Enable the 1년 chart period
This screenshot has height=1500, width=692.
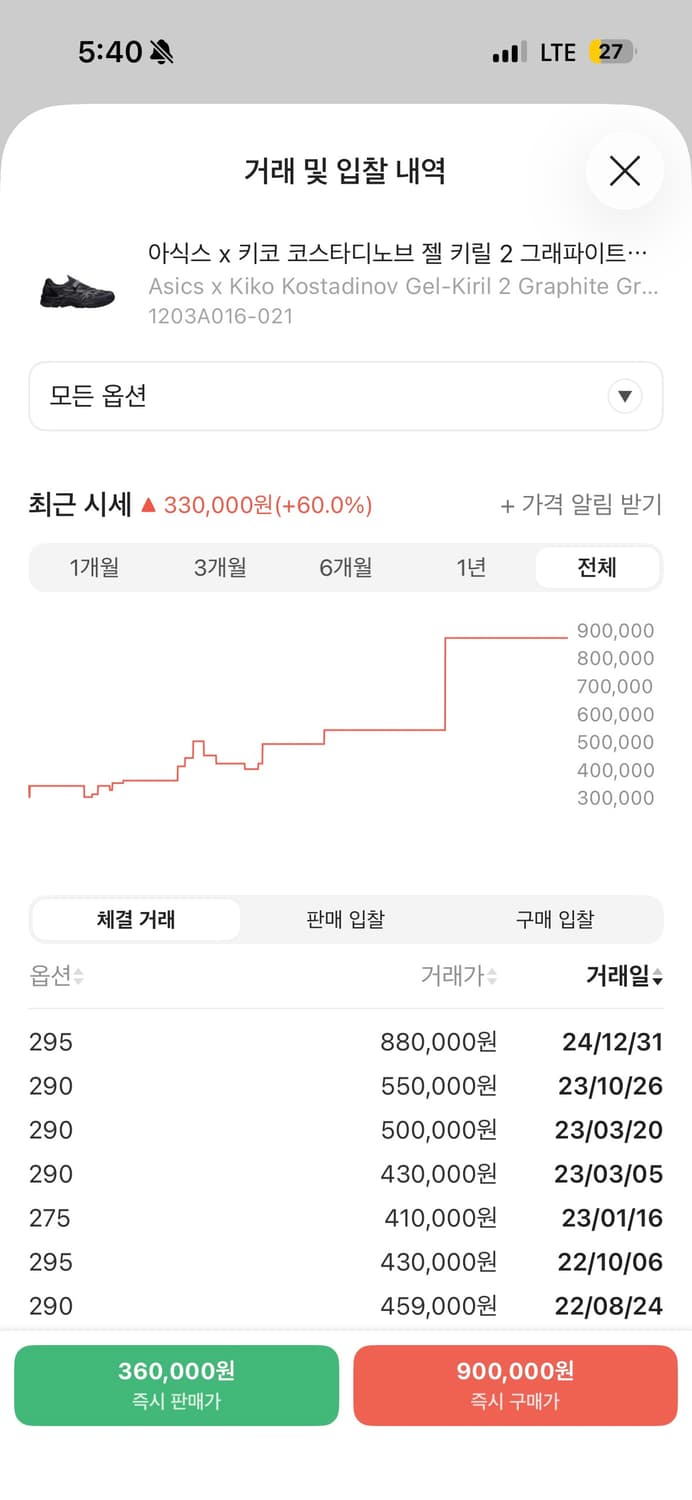pos(471,566)
